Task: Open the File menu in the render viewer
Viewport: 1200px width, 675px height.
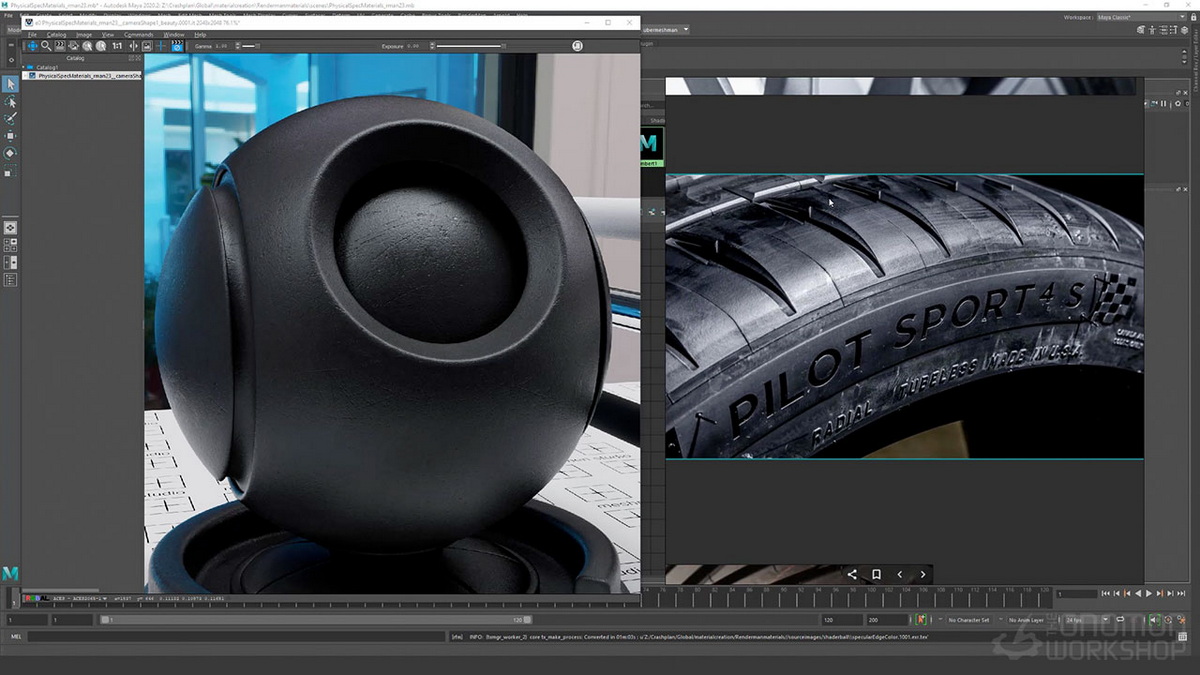Action: click(32, 35)
